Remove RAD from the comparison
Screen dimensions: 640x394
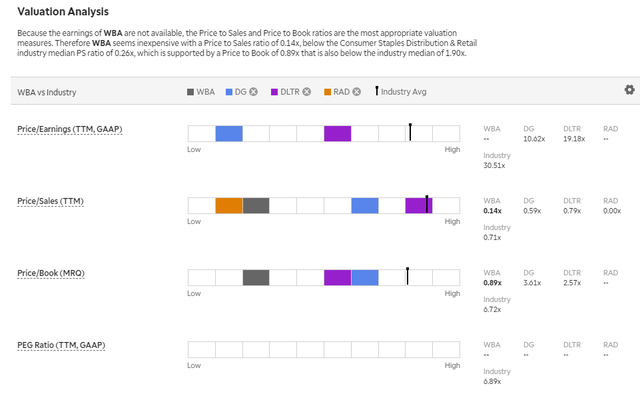click(357, 92)
